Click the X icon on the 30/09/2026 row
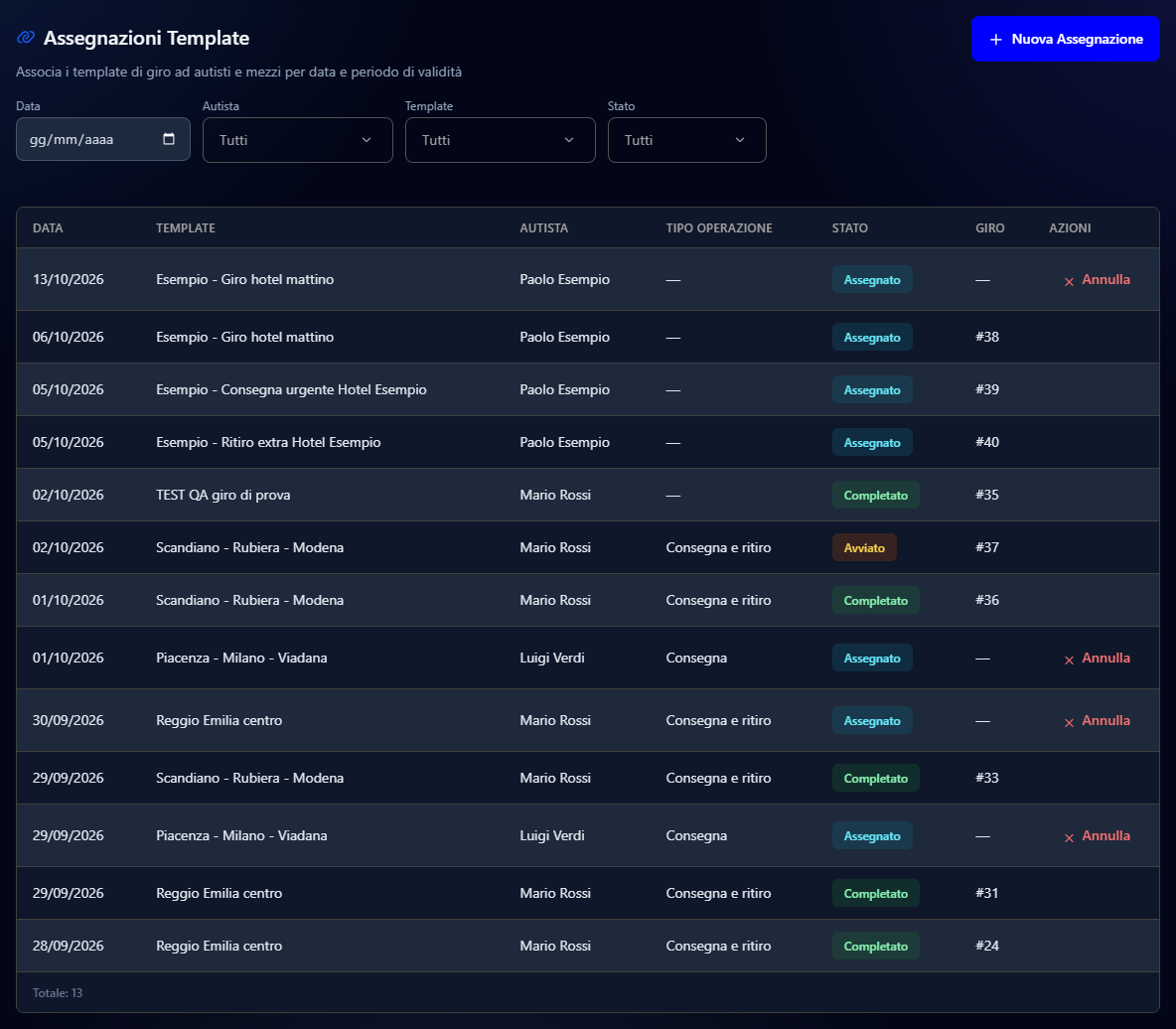 [x=1070, y=722]
